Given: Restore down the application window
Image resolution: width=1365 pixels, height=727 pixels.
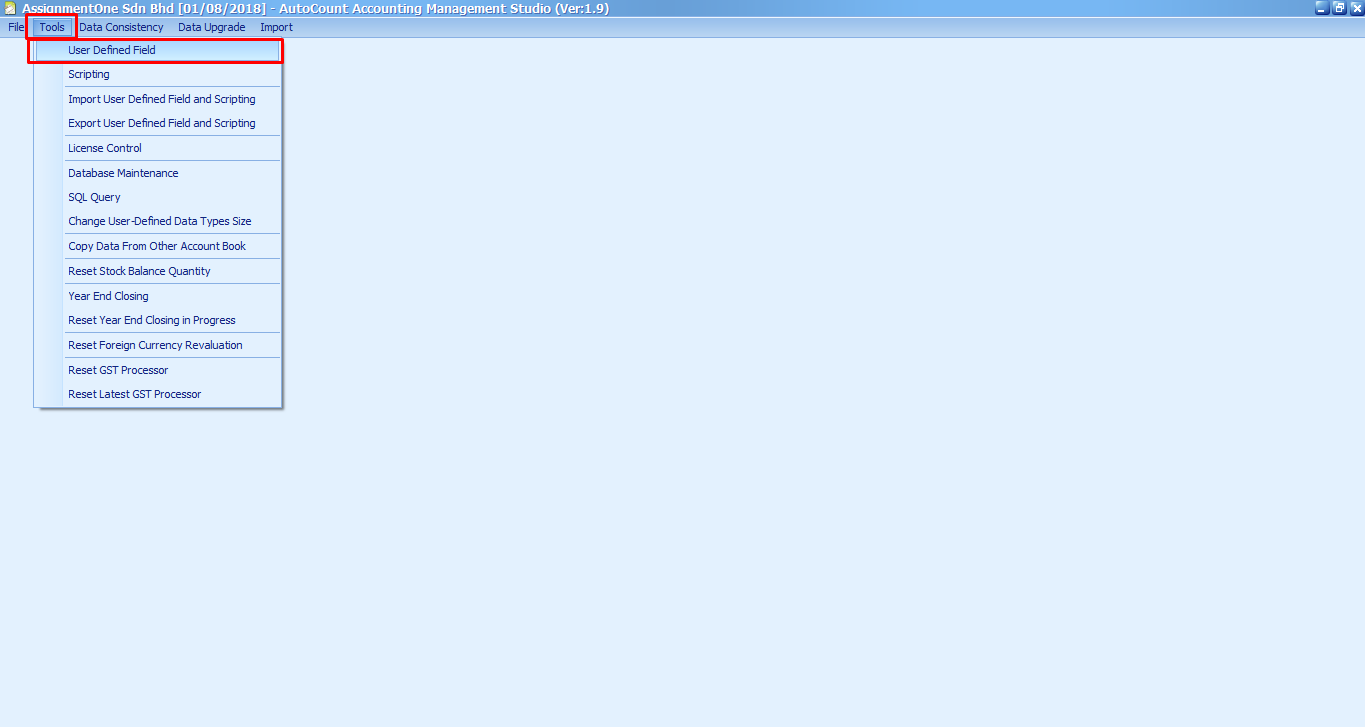Looking at the screenshot, I should pyautogui.click(x=1339, y=8).
